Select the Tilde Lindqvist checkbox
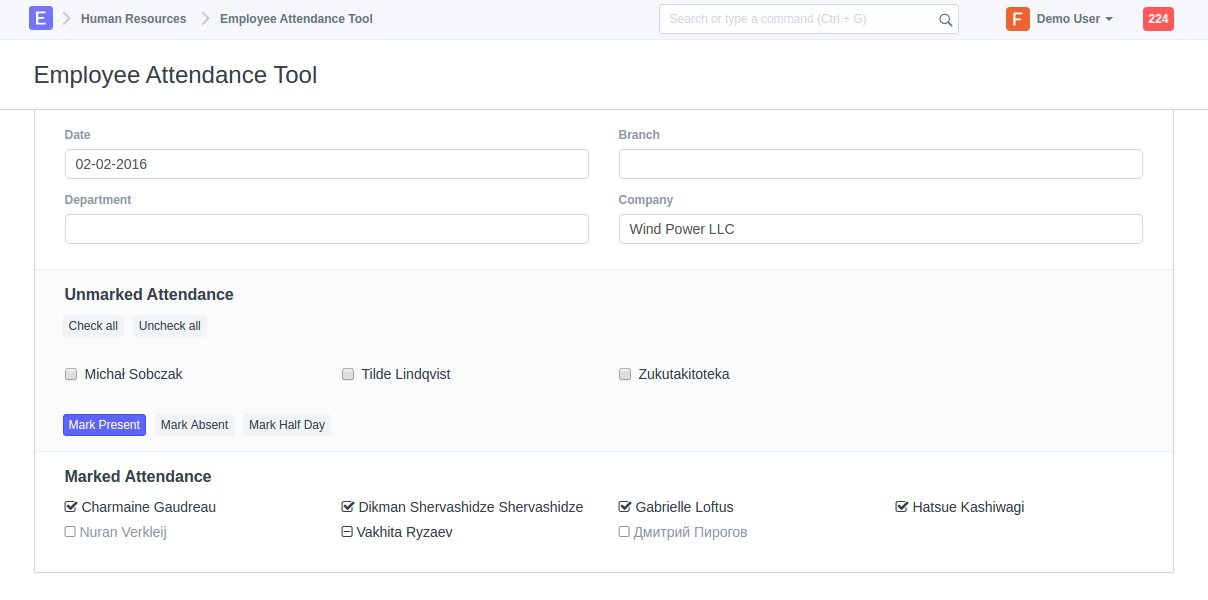Viewport: 1208px width, 600px height. tap(348, 374)
